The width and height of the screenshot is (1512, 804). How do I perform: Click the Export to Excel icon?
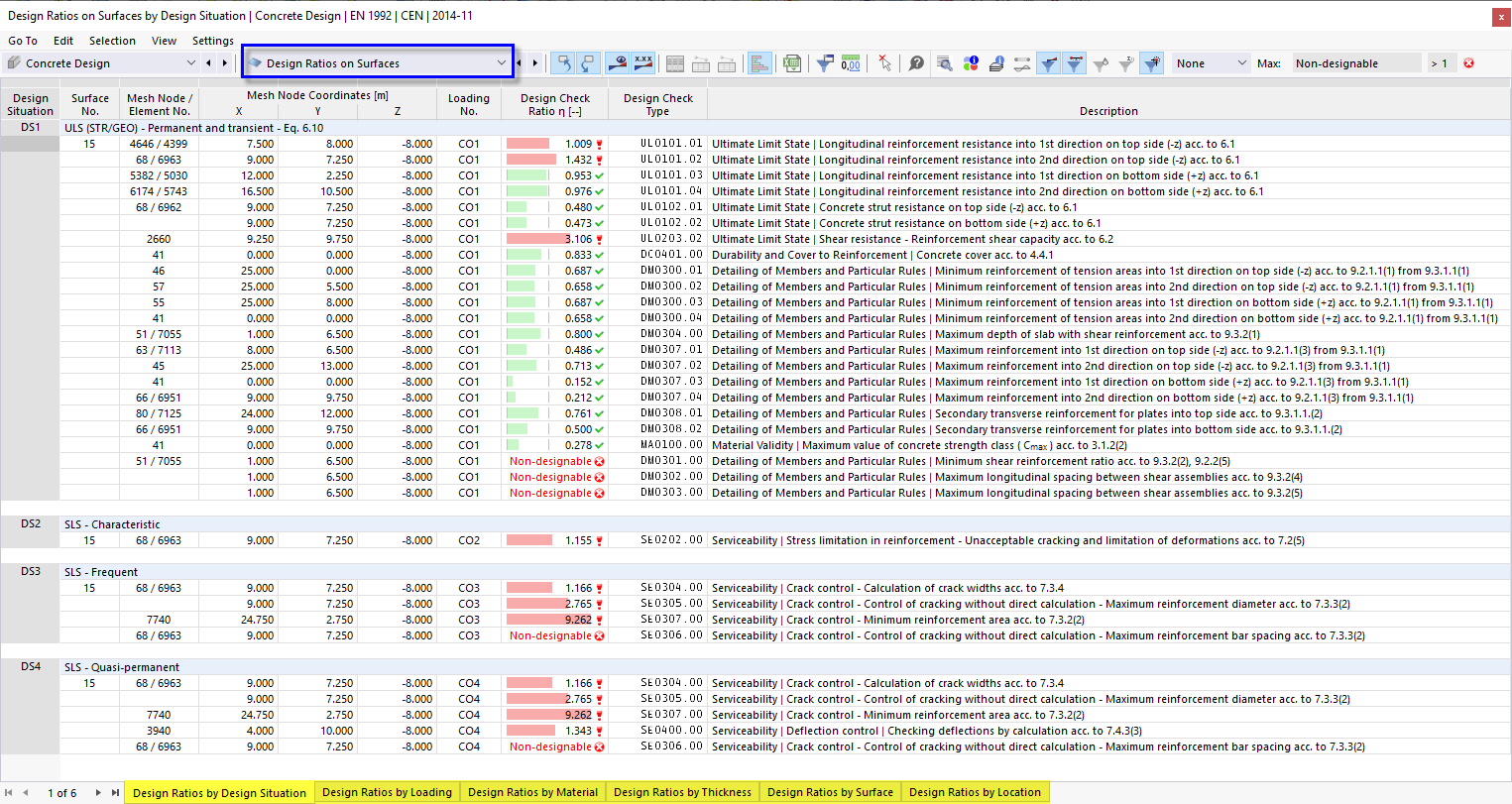click(791, 63)
